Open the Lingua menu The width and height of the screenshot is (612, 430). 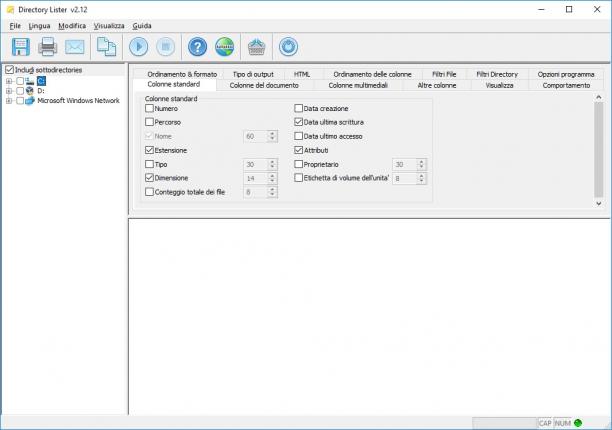coord(39,26)
